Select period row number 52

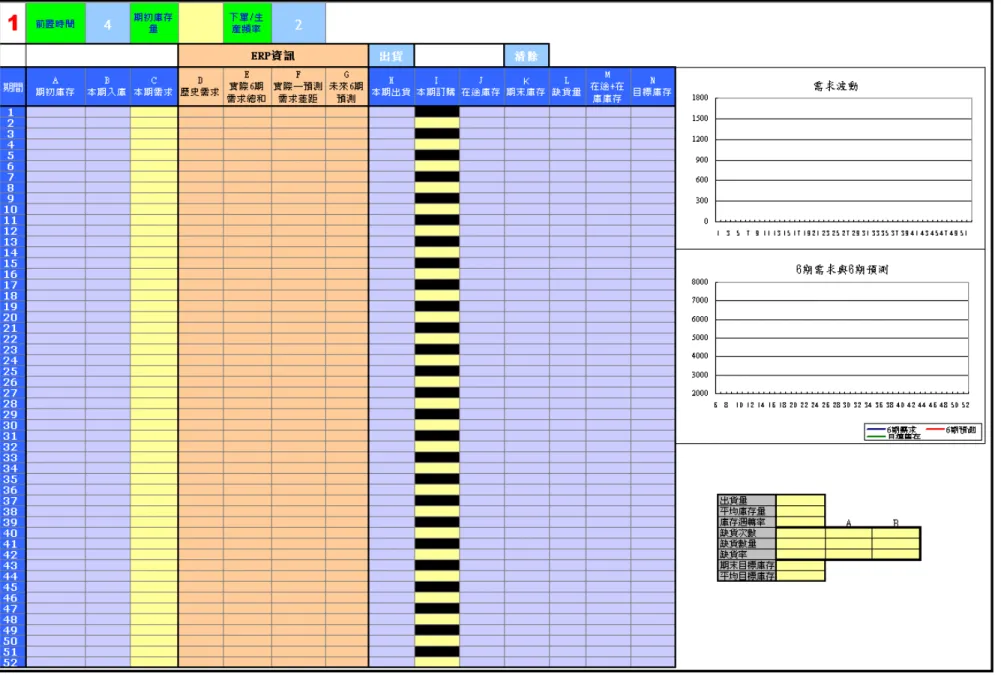click(x=11, y=663)
